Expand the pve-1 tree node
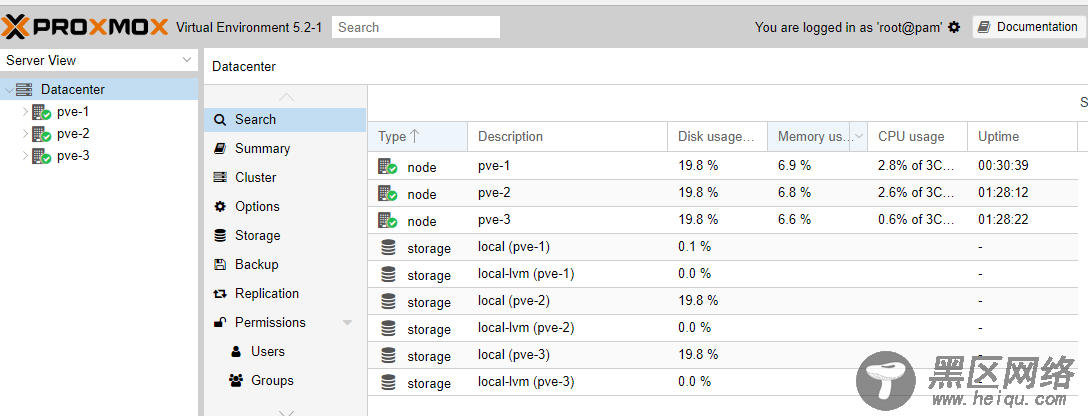This screenshot has width=1088, height=416. tap(25, 112)
